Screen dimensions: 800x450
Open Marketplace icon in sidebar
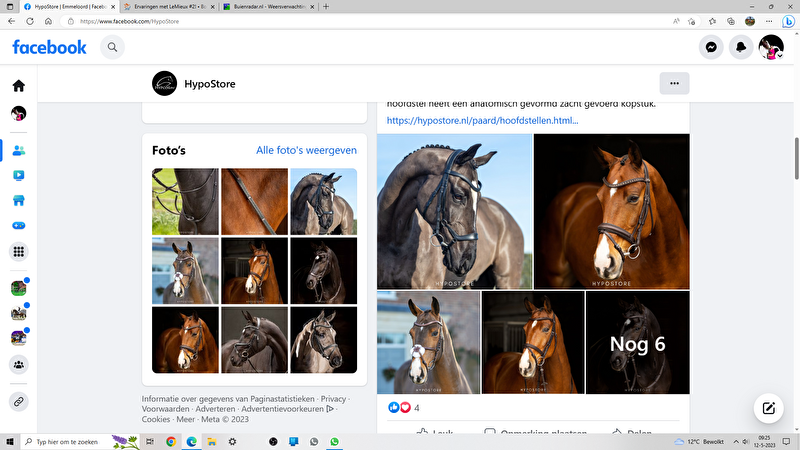[19, 201]
